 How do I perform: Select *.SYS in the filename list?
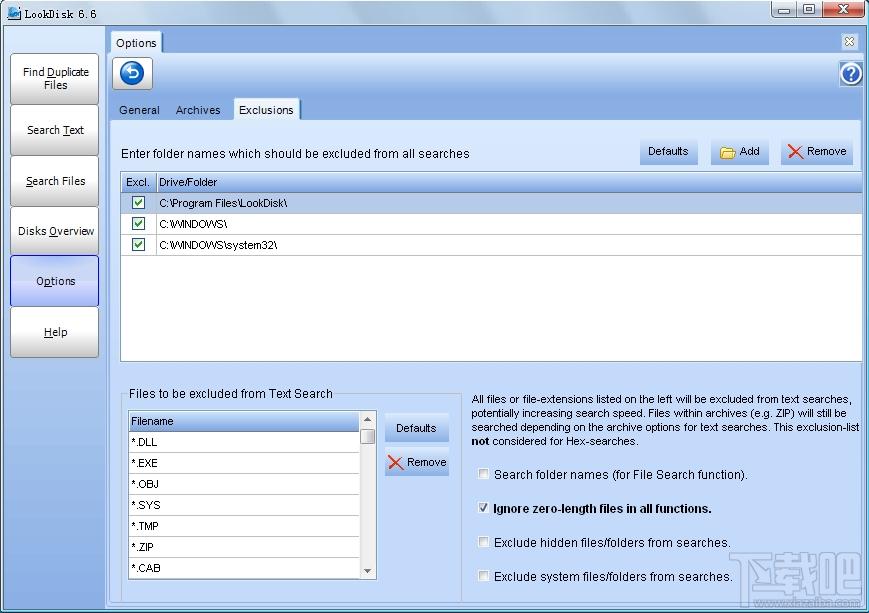[244, 505]
